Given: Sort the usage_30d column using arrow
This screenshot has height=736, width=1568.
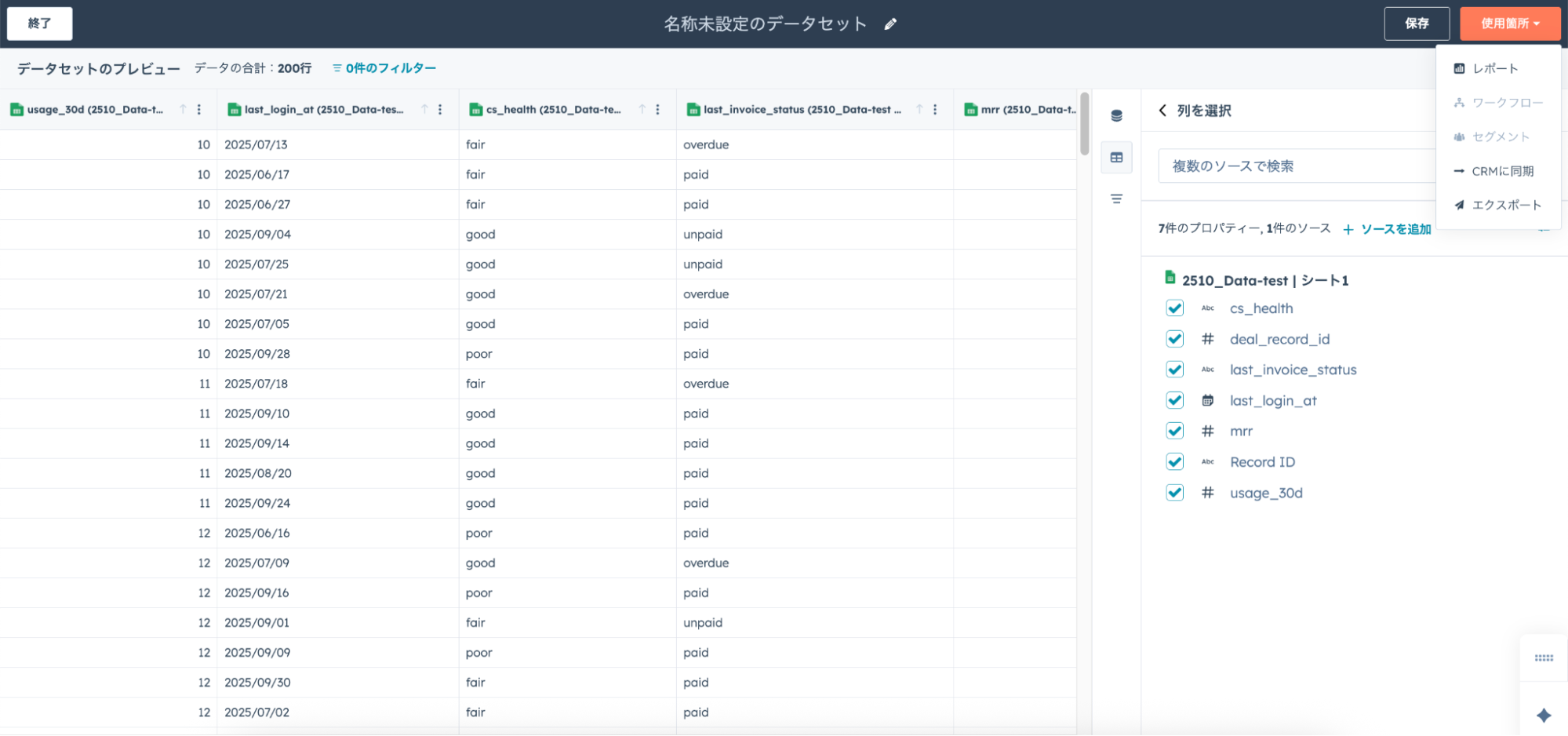Looking at the screenshot, I should [183, 110].
